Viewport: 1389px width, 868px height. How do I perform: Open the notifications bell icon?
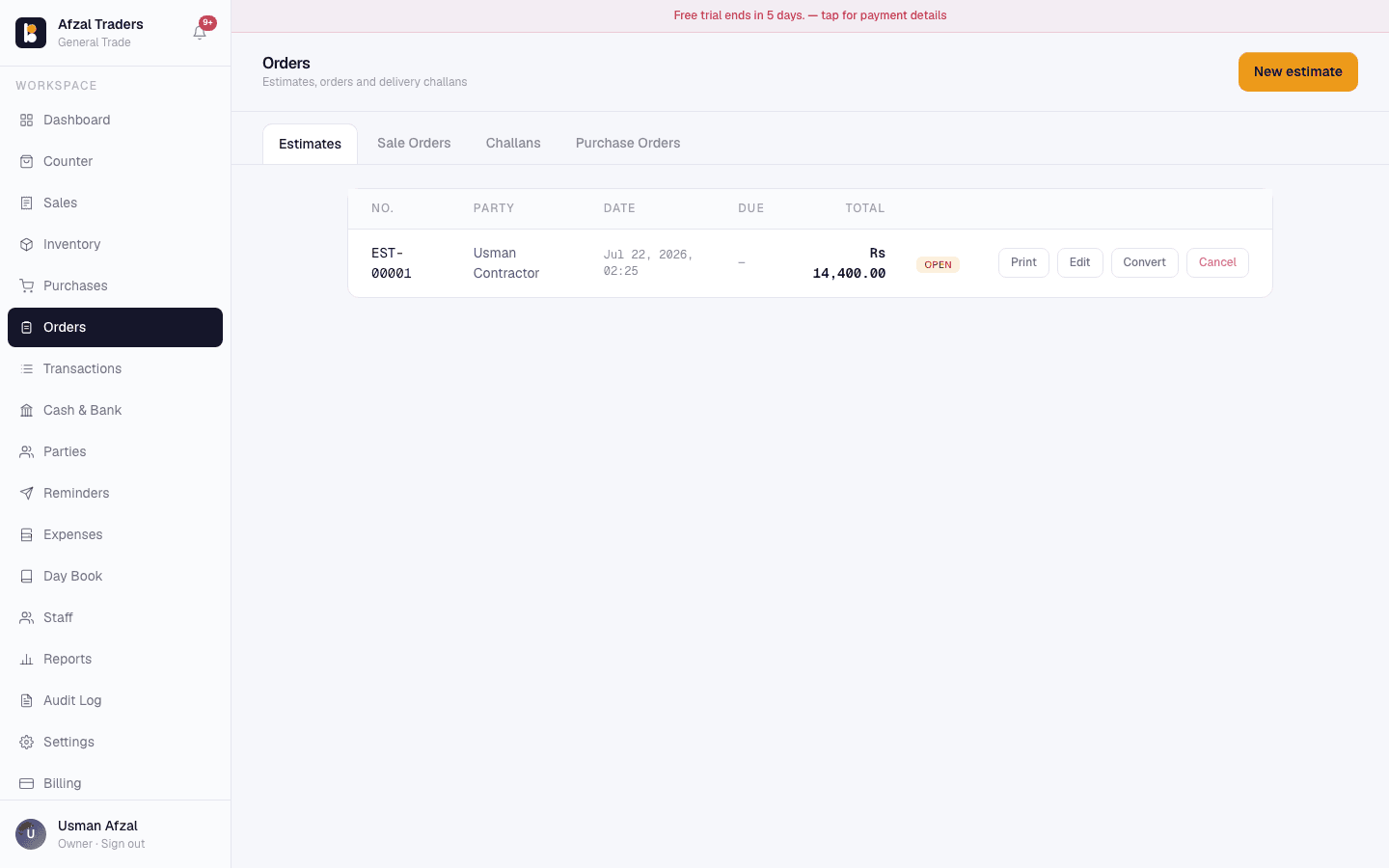[200, 33]
